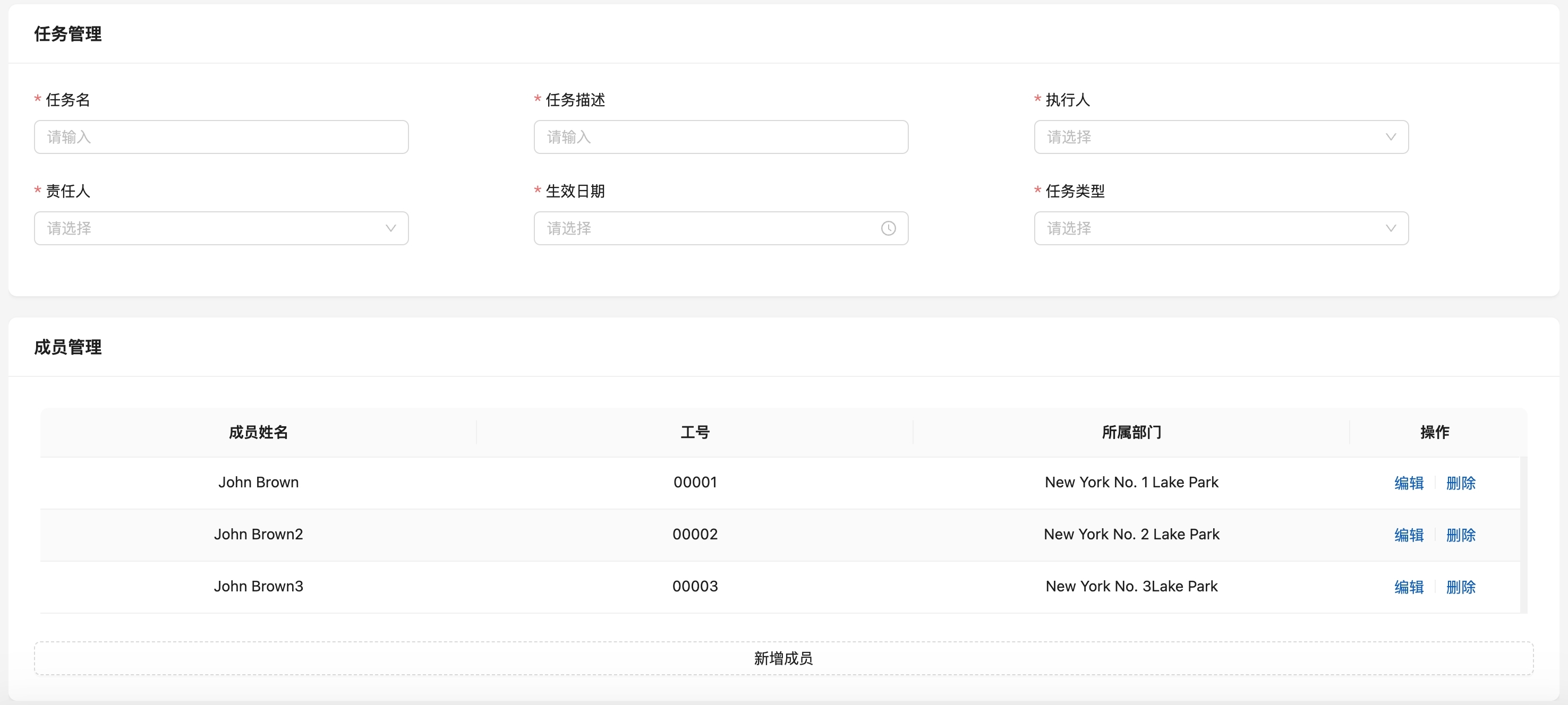
Task: Click 删除 for John Brown2
Action: pos(1460,535)
